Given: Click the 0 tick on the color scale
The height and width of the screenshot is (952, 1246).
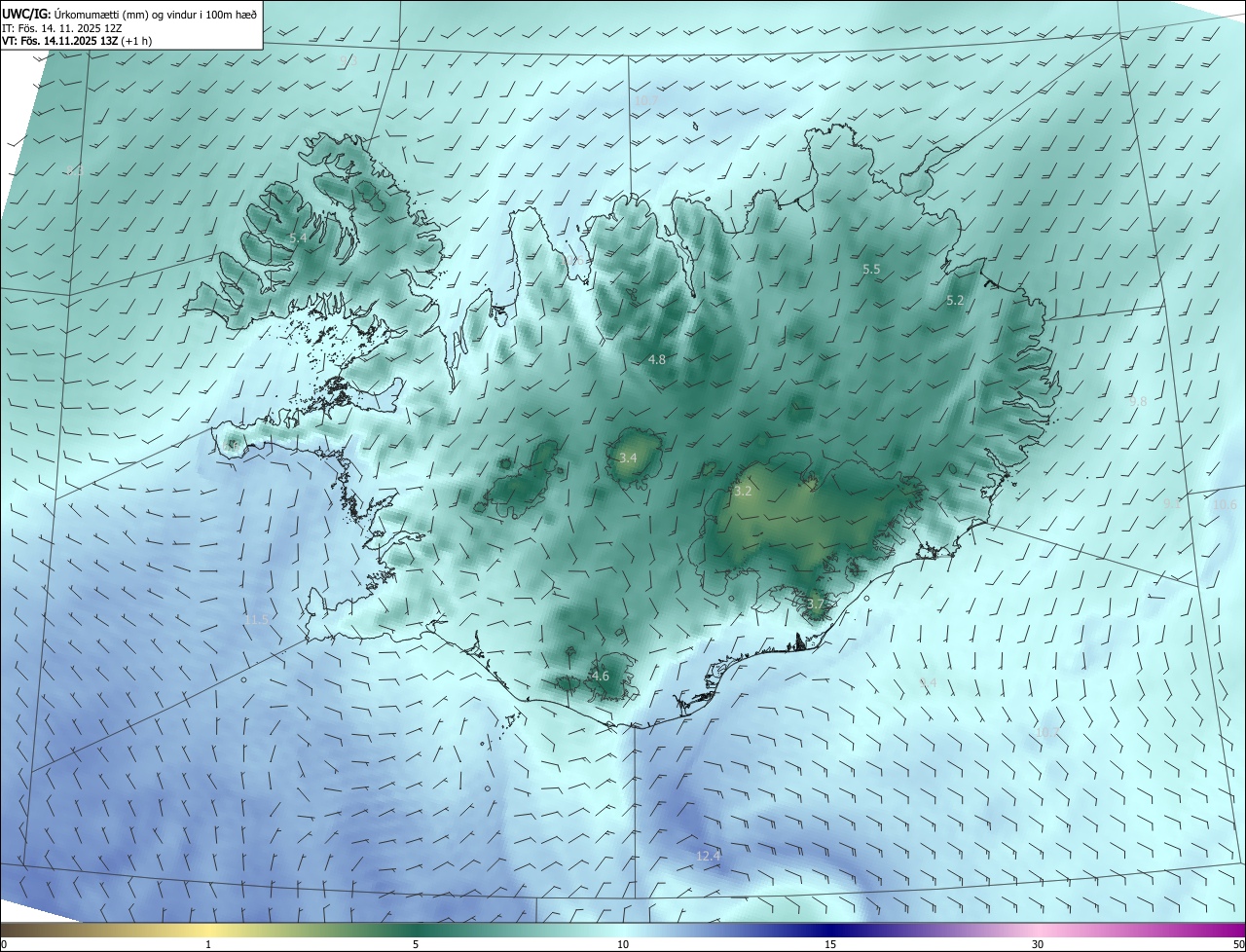Looking at the screenshot, I should click(4, 944).
